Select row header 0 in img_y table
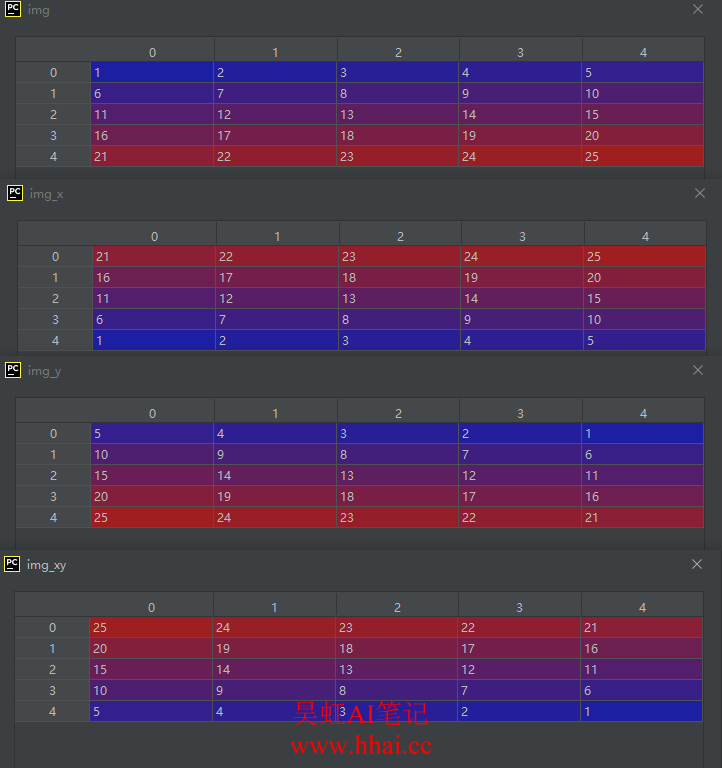 [x=53, y=434]
